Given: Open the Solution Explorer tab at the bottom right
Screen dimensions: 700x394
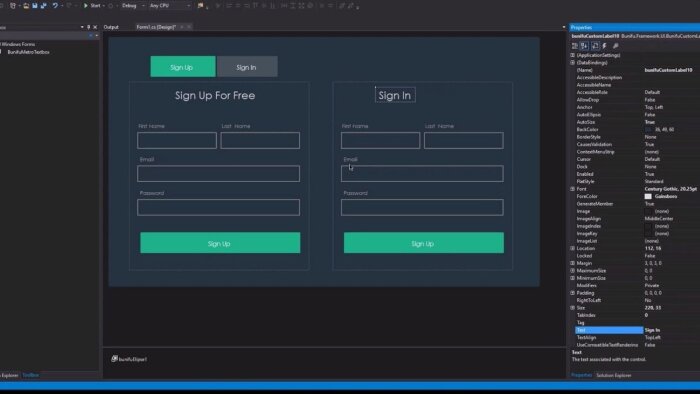Looking at the screenshot, I should pyautogui.click(x=614, y=375).
